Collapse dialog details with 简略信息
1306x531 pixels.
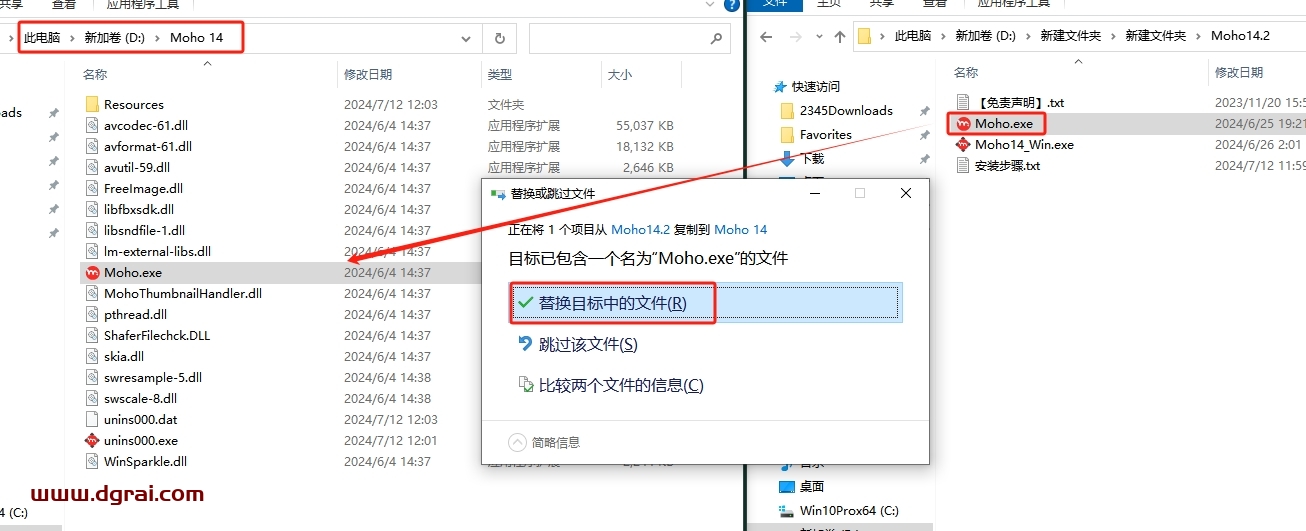point(544,442)
